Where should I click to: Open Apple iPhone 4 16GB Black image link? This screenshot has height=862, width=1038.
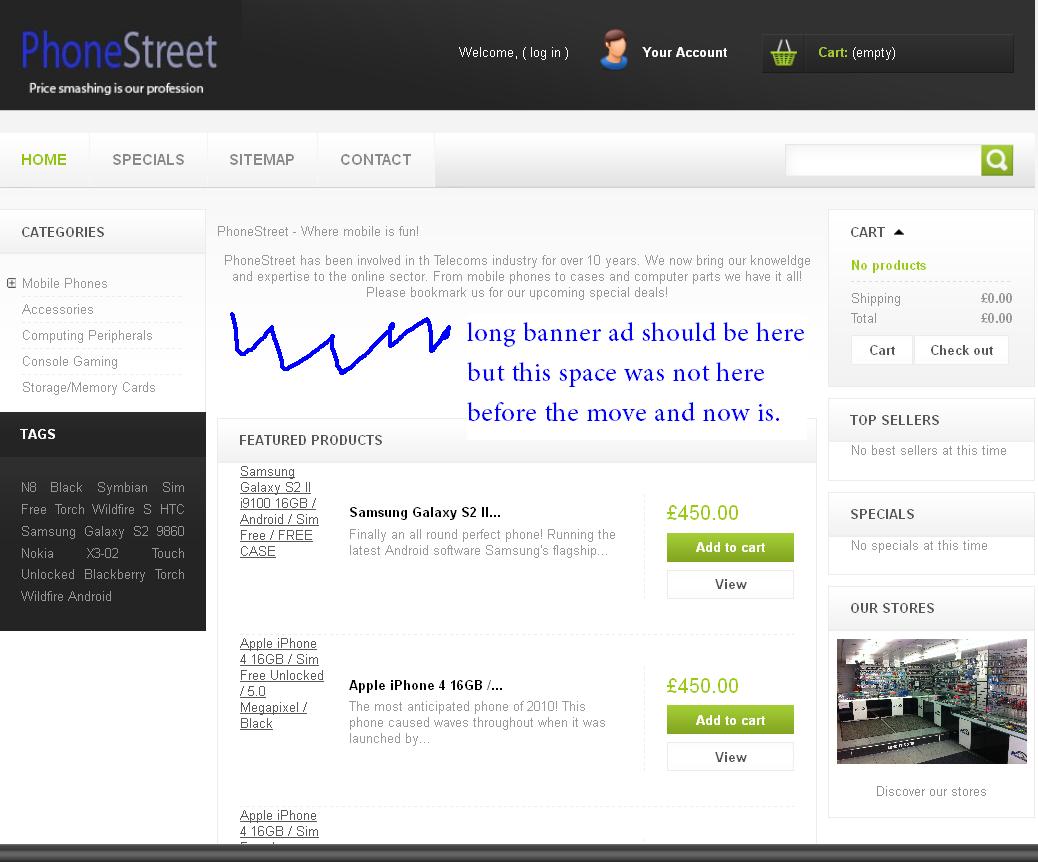tap(281, 683)
